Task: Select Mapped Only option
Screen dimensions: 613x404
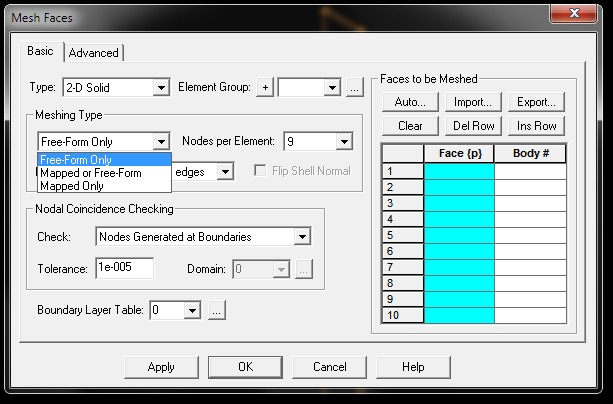Action: point(104,186)
